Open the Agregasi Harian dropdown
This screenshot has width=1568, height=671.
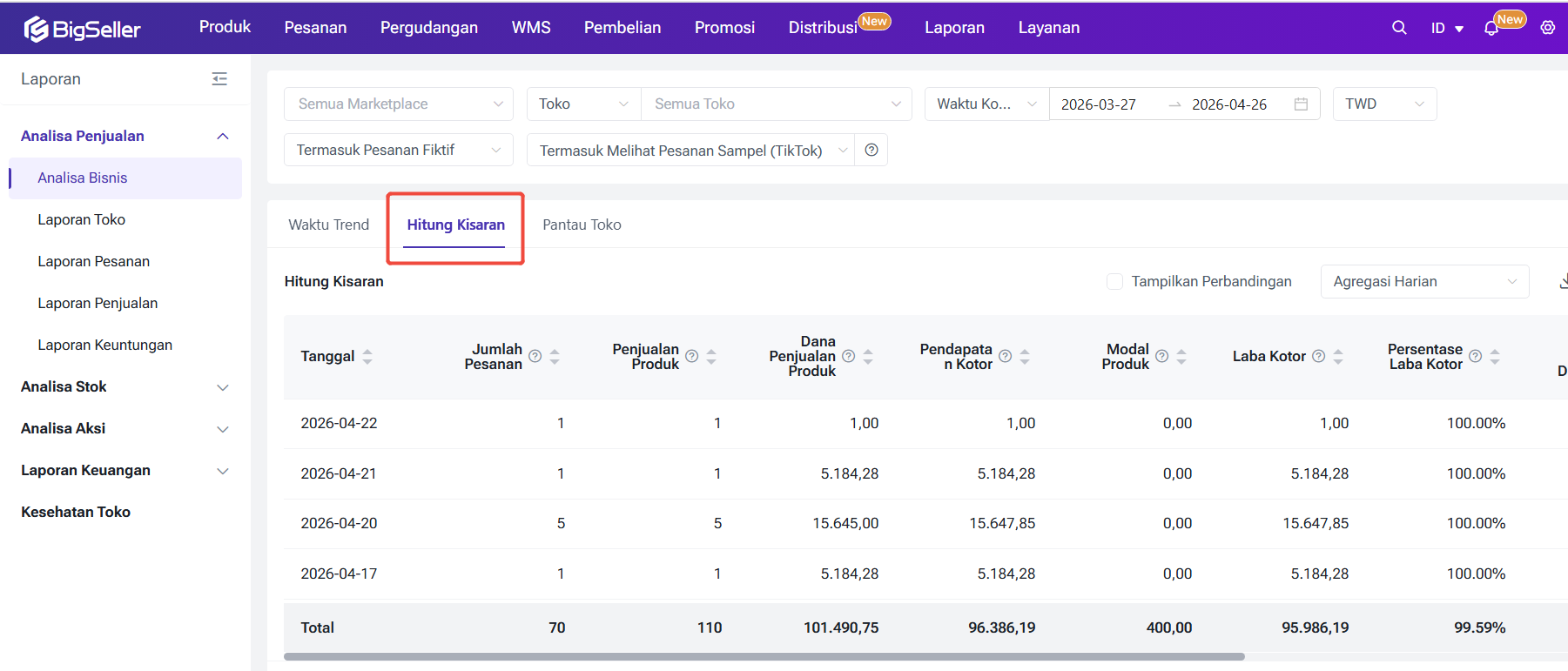pos(1423,281)
